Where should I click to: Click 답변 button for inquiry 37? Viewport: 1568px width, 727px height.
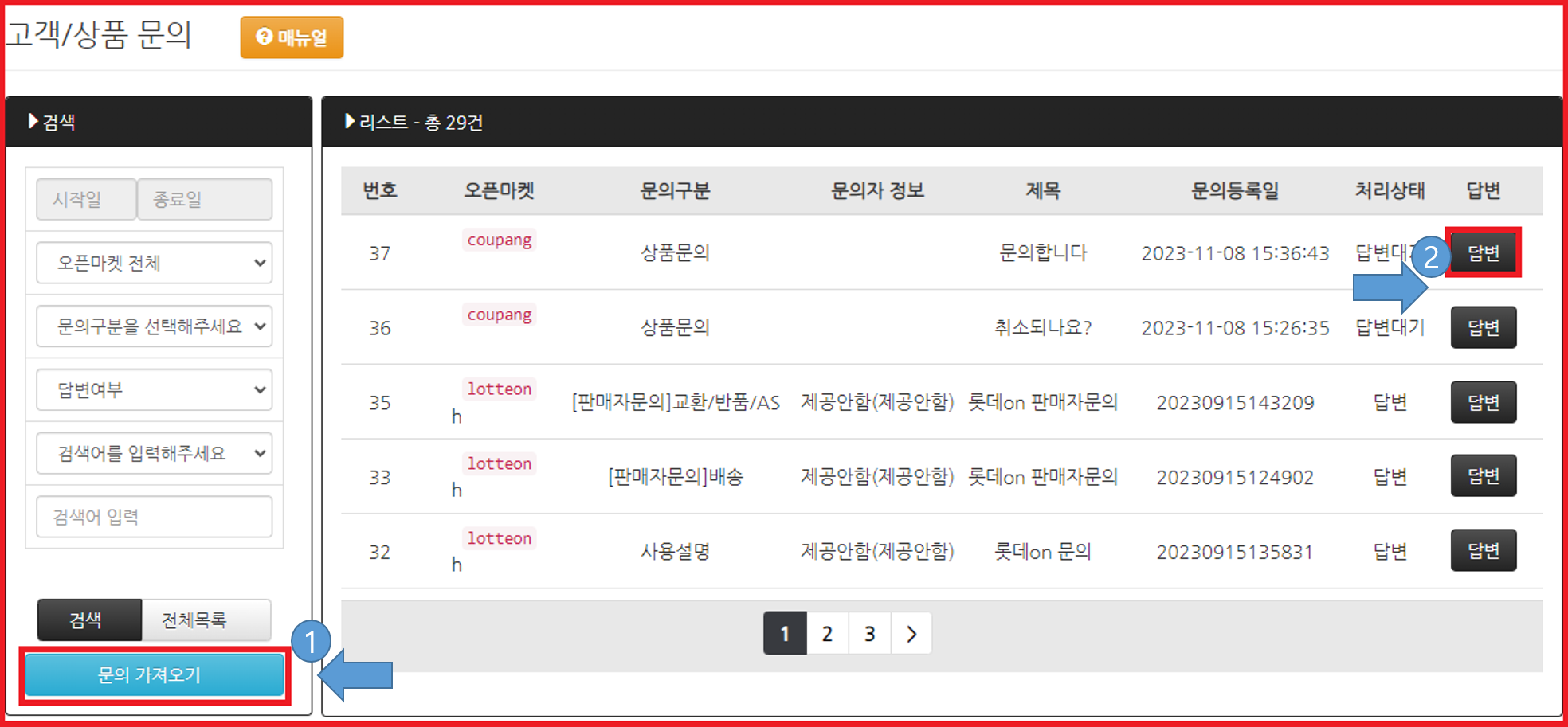click(1483, 253)
